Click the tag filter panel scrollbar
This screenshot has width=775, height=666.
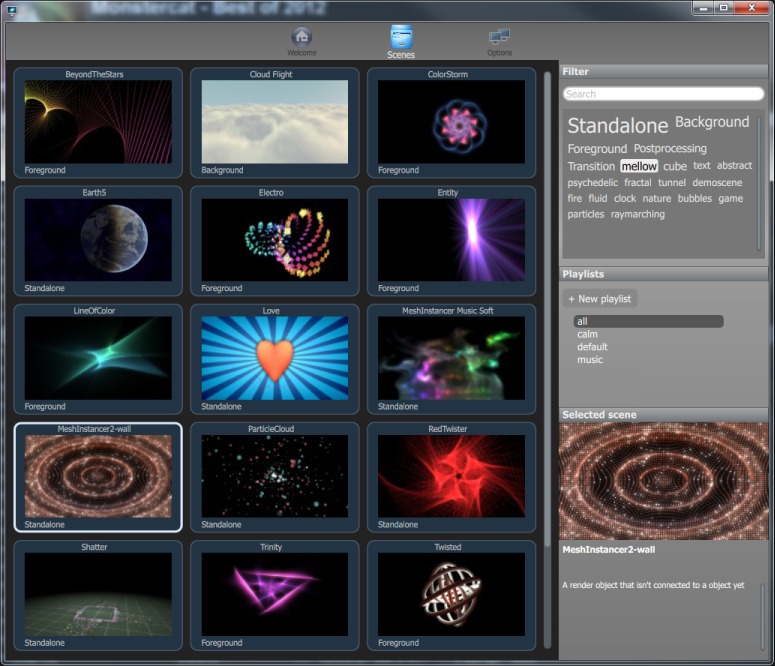[760, 184]
